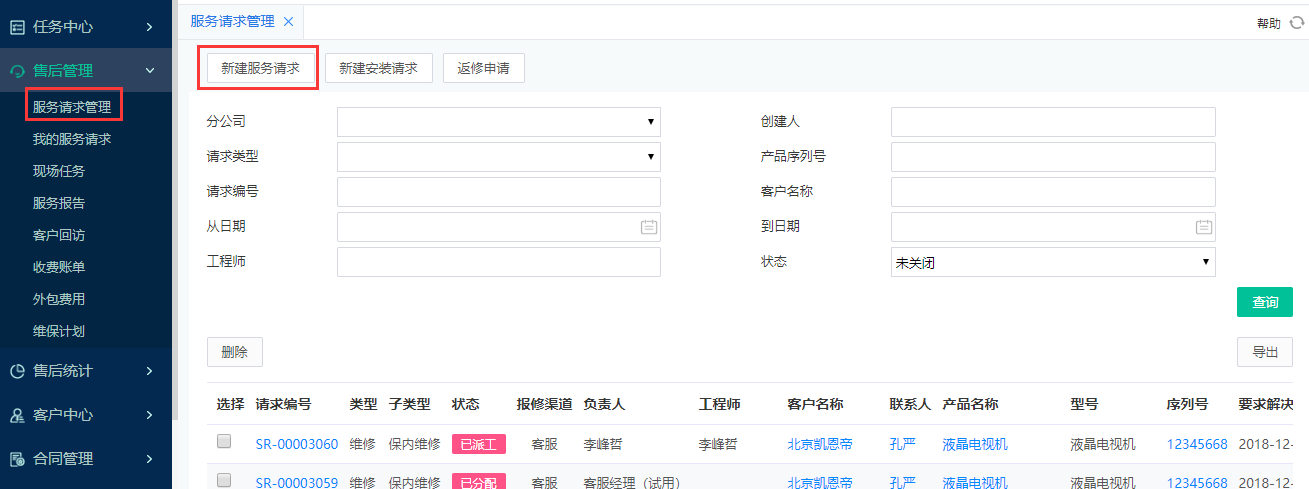Open the 分公司 dropdown
Viewport: 1309px width, 489px height.
click(499, 122)
